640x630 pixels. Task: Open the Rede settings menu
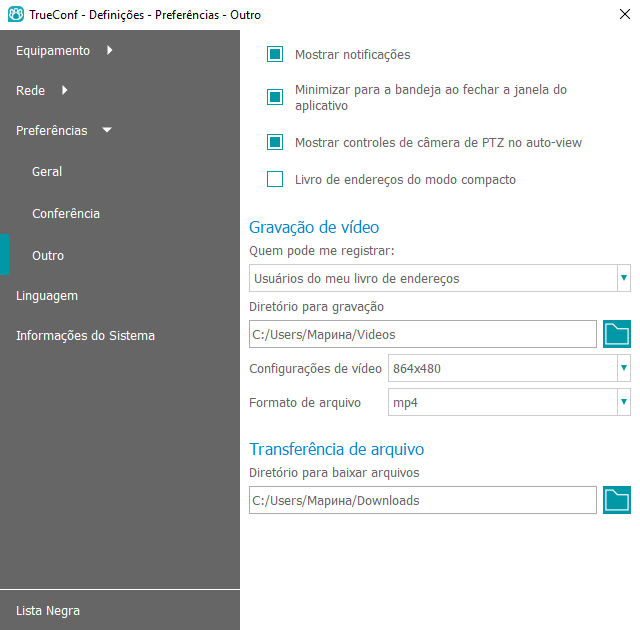coord(30,91)
